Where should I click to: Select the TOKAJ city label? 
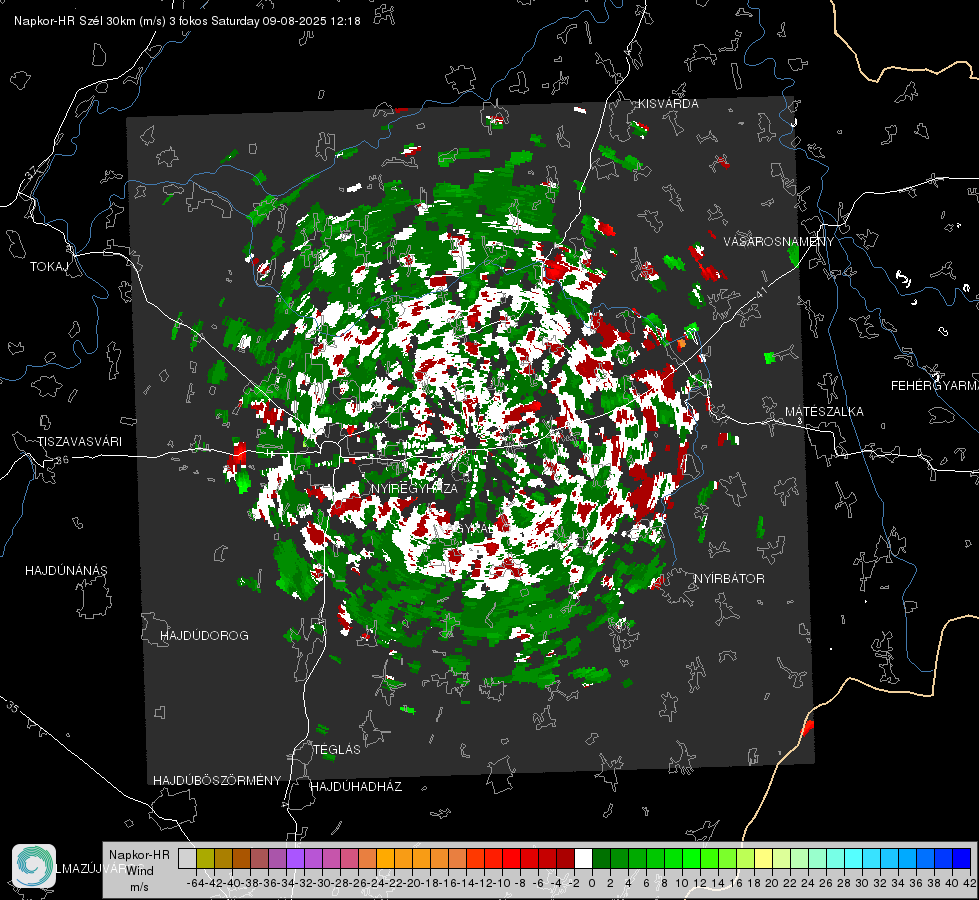(49, 267)
